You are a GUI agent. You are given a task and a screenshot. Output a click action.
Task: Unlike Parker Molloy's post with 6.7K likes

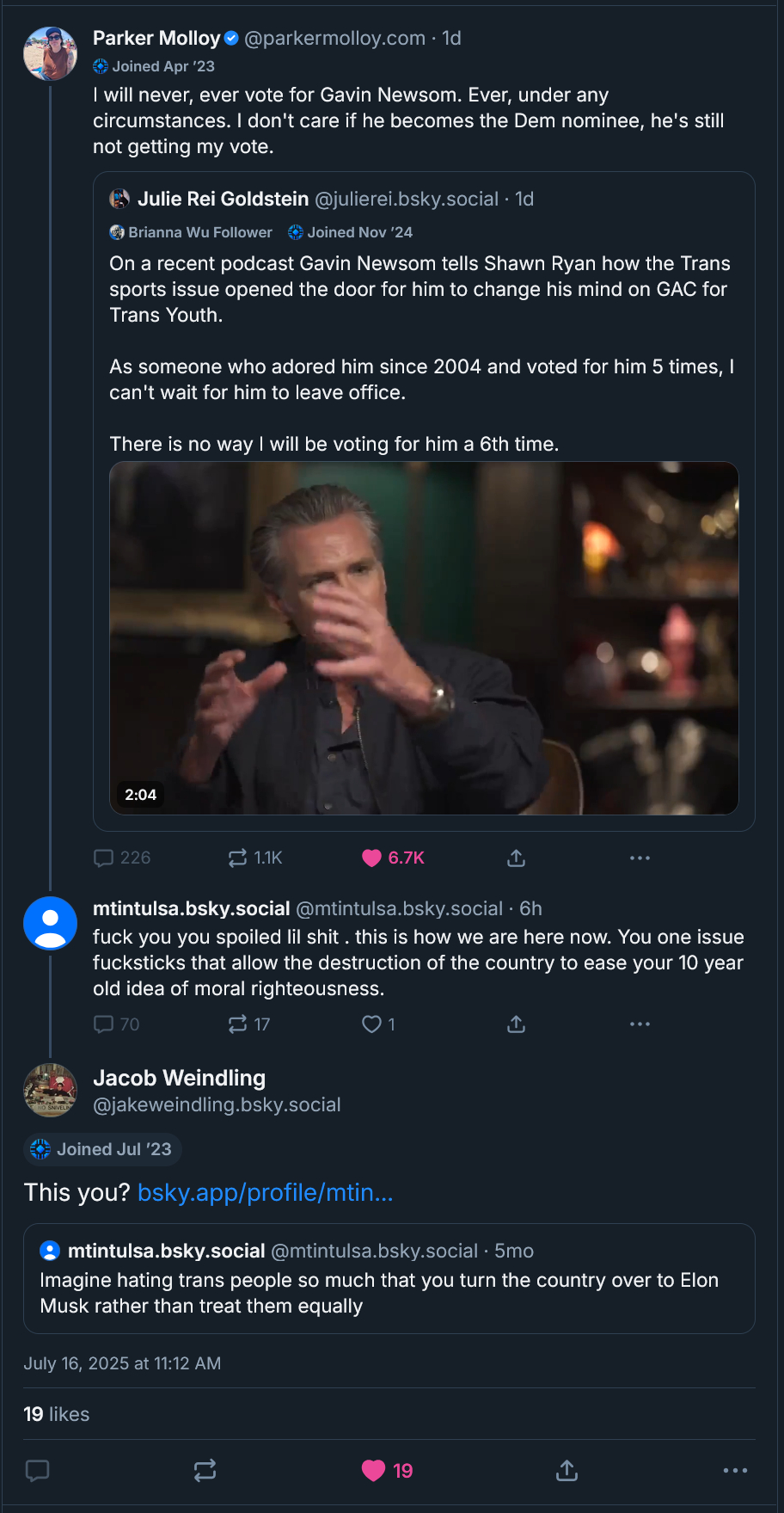(x=371, y=858)
